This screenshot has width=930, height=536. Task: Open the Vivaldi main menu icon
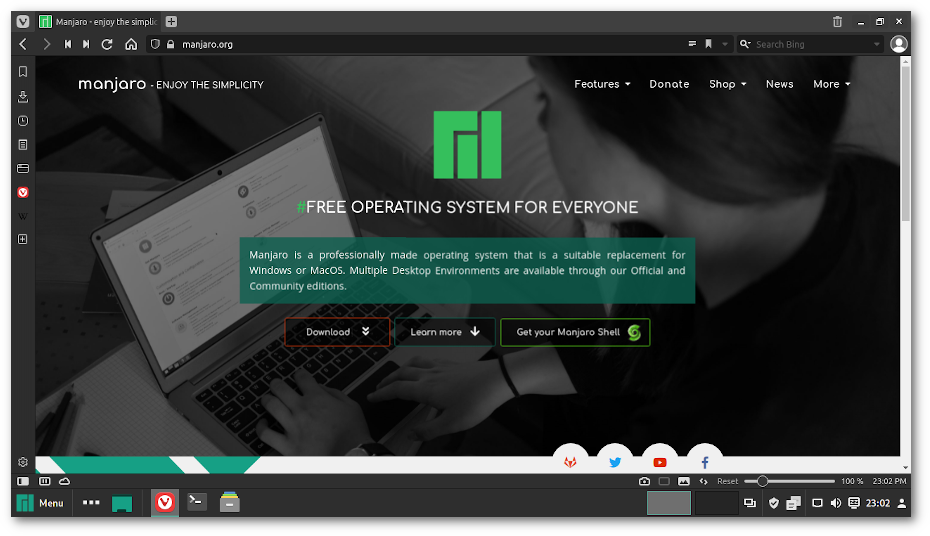click(23, 22)
